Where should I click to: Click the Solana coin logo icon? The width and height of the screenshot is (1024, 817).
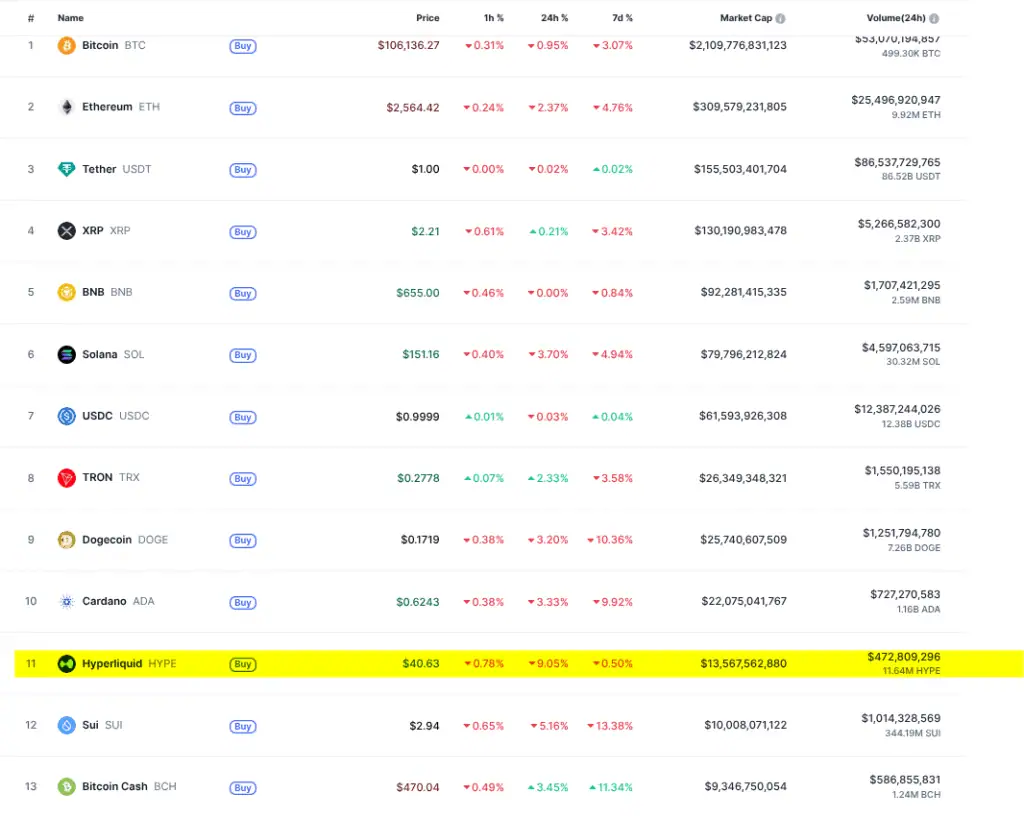click(x=66, y=354)
